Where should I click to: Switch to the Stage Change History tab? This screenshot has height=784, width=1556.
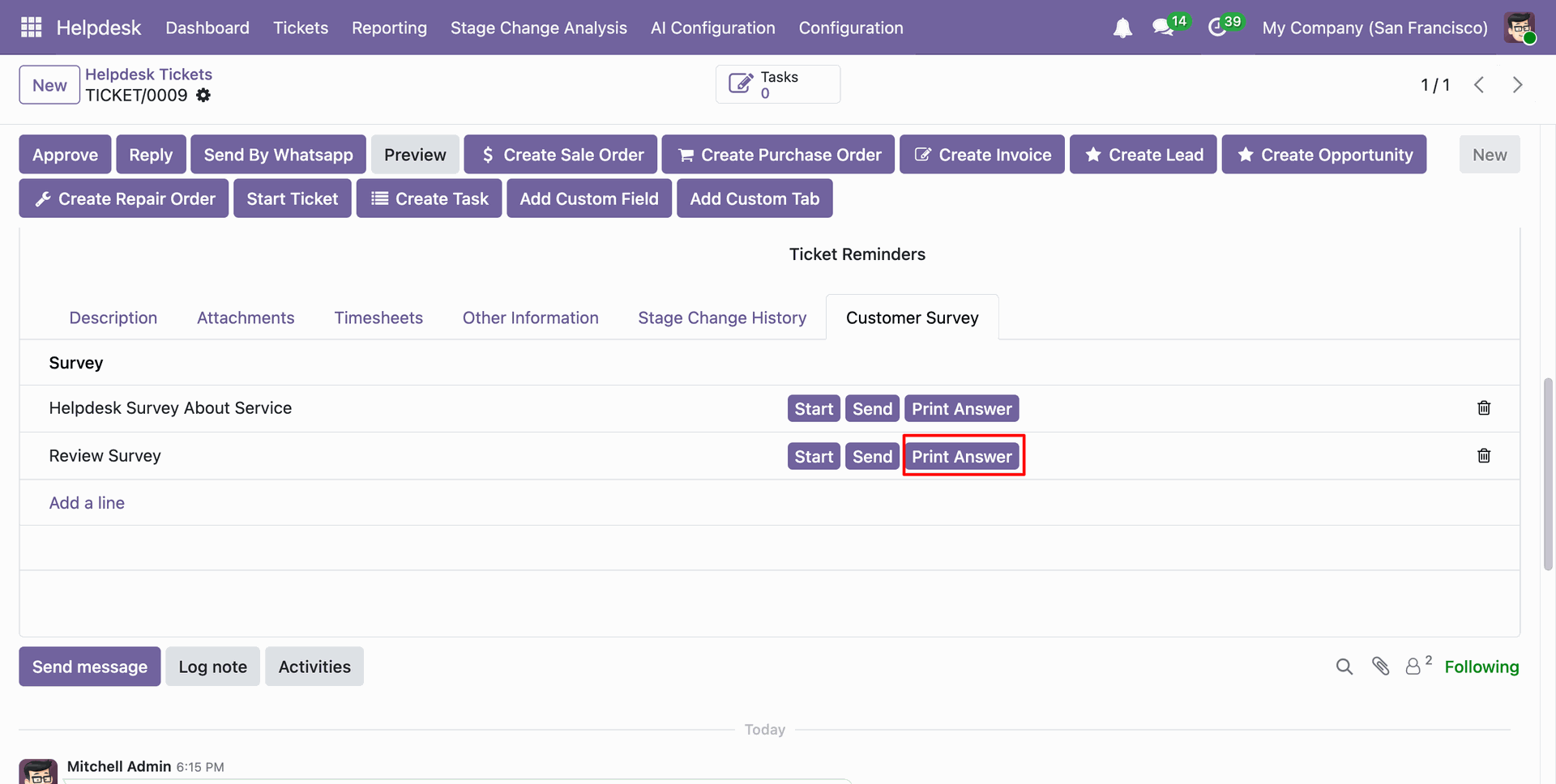[722, 317]
